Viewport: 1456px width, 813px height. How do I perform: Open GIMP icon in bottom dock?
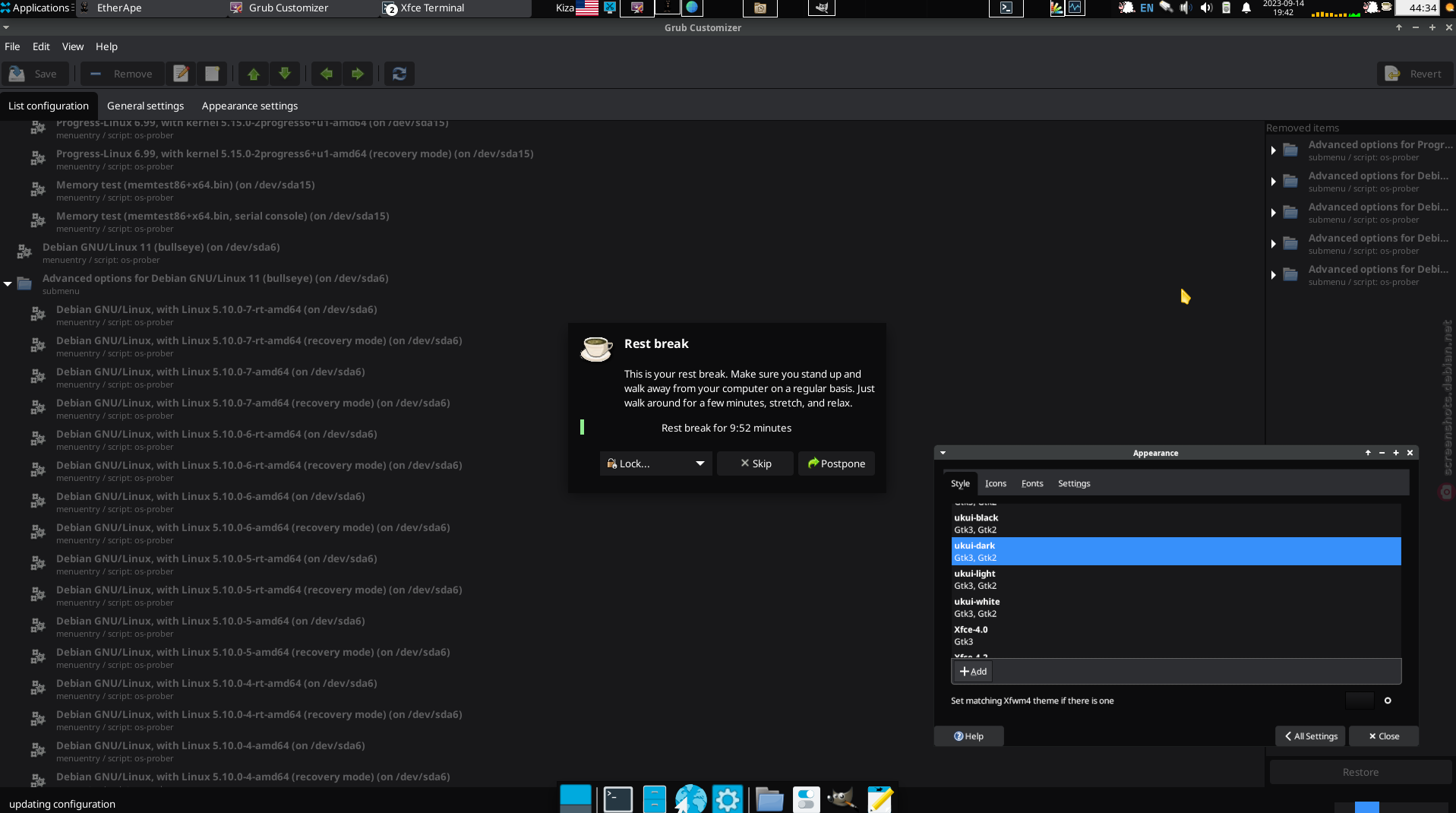[842, 799]
